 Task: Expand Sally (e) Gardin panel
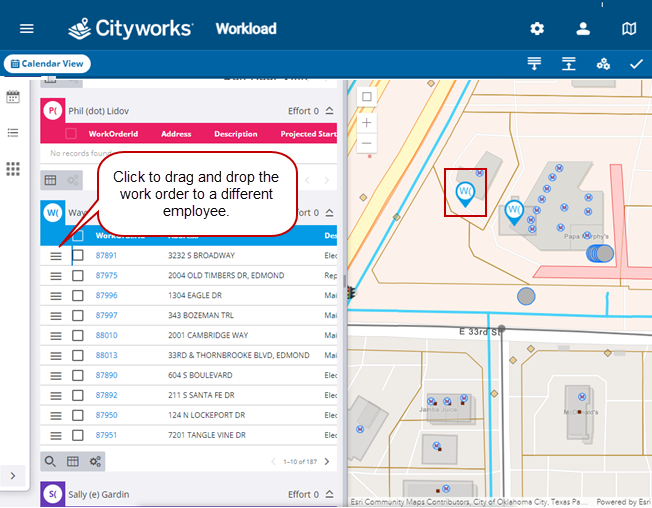point(329,494)
